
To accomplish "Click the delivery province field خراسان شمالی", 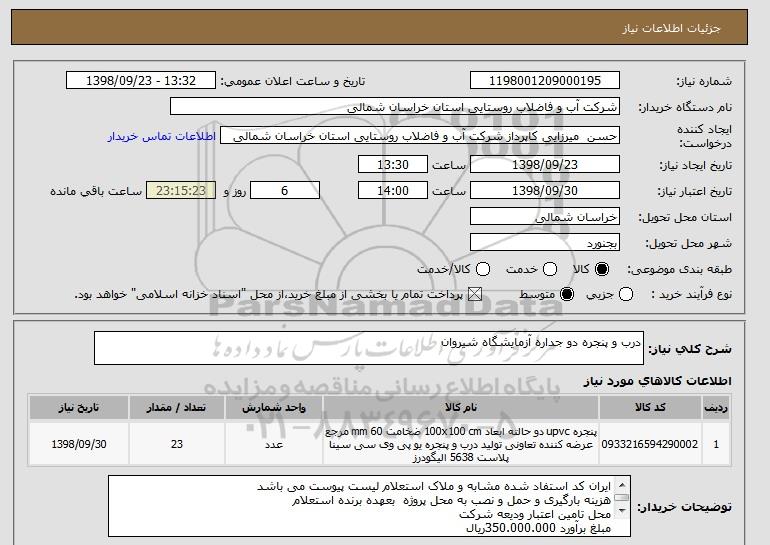I will click(545, 217).
